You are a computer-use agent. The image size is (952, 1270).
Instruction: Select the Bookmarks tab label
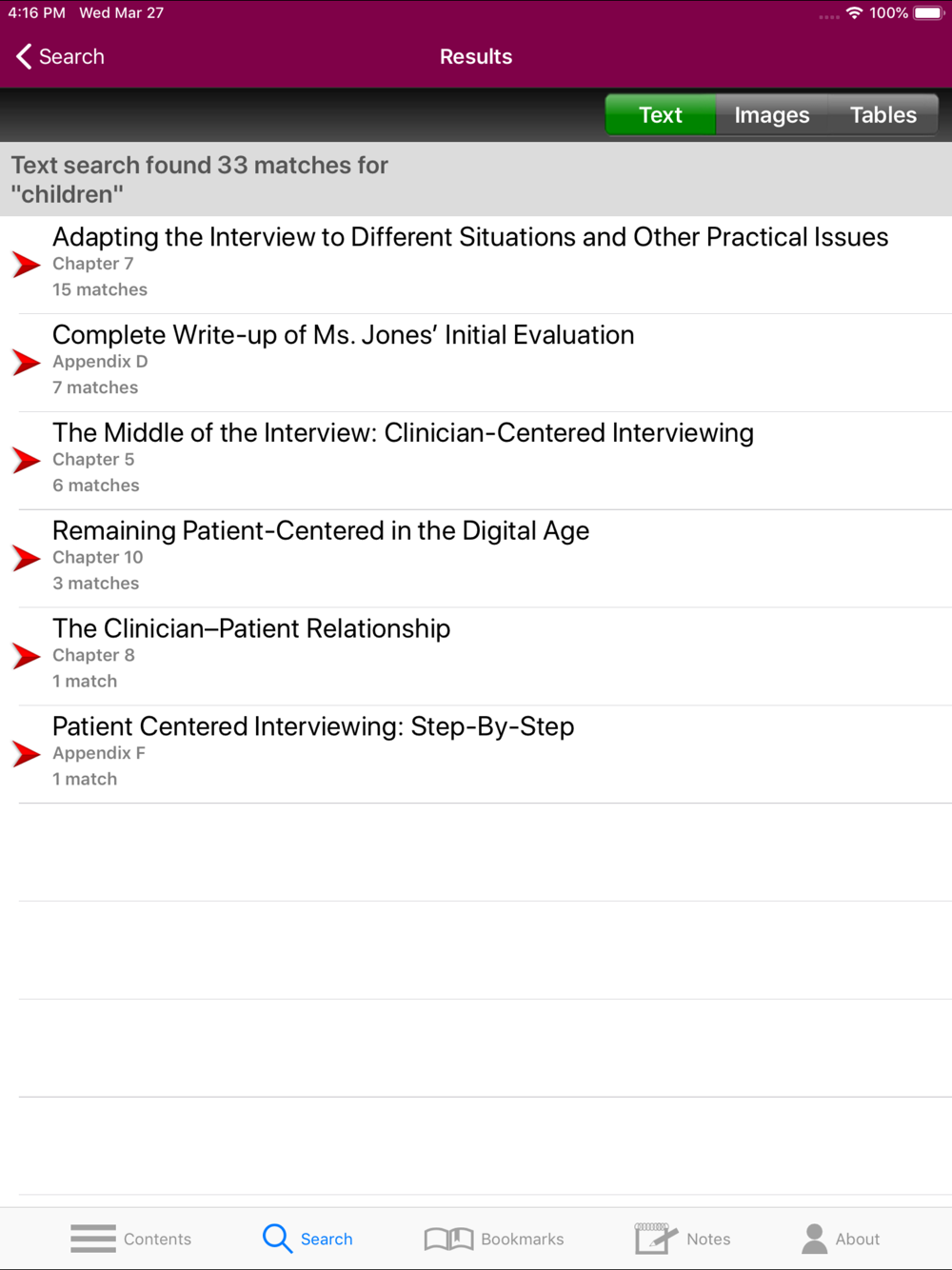click(x=523, y=1239)
